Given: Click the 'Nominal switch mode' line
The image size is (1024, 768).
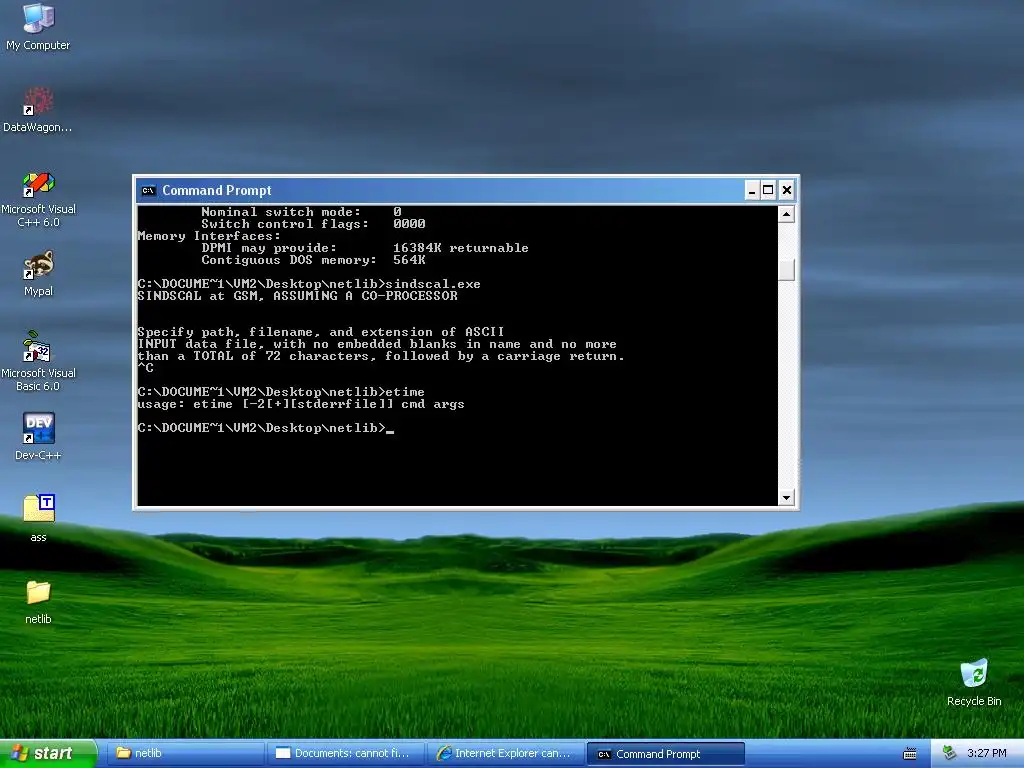Looking at the screenshot, I should click(301, 212).
